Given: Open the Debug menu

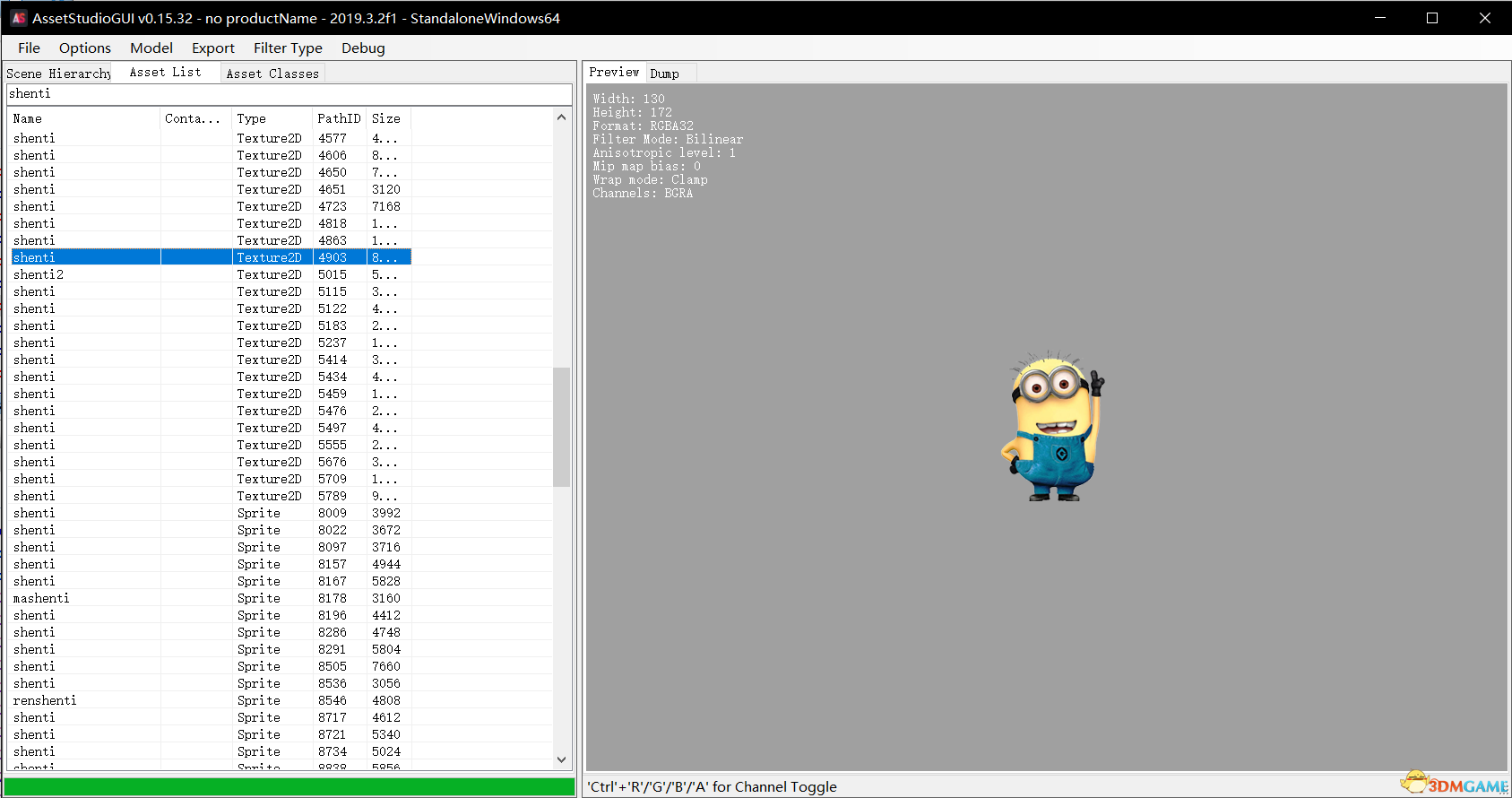Looking at the screenshot, I should tap(363, 48).
